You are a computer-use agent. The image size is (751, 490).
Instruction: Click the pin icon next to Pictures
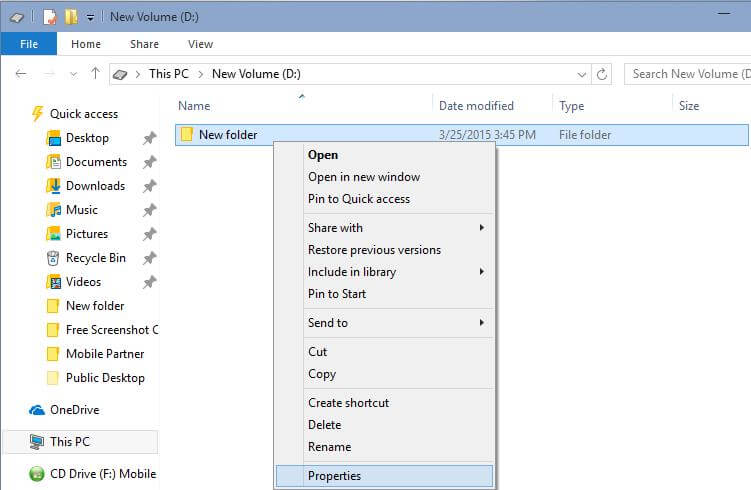149,234
